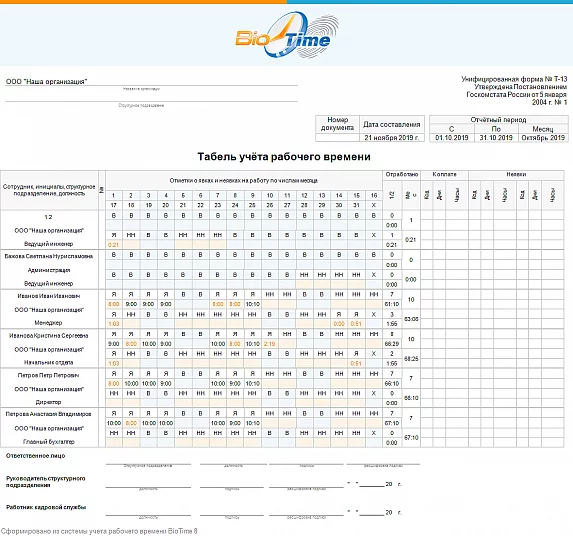
Task: Click 'Унифицированная форма № Т-13' text
Action: click(514, 79)
